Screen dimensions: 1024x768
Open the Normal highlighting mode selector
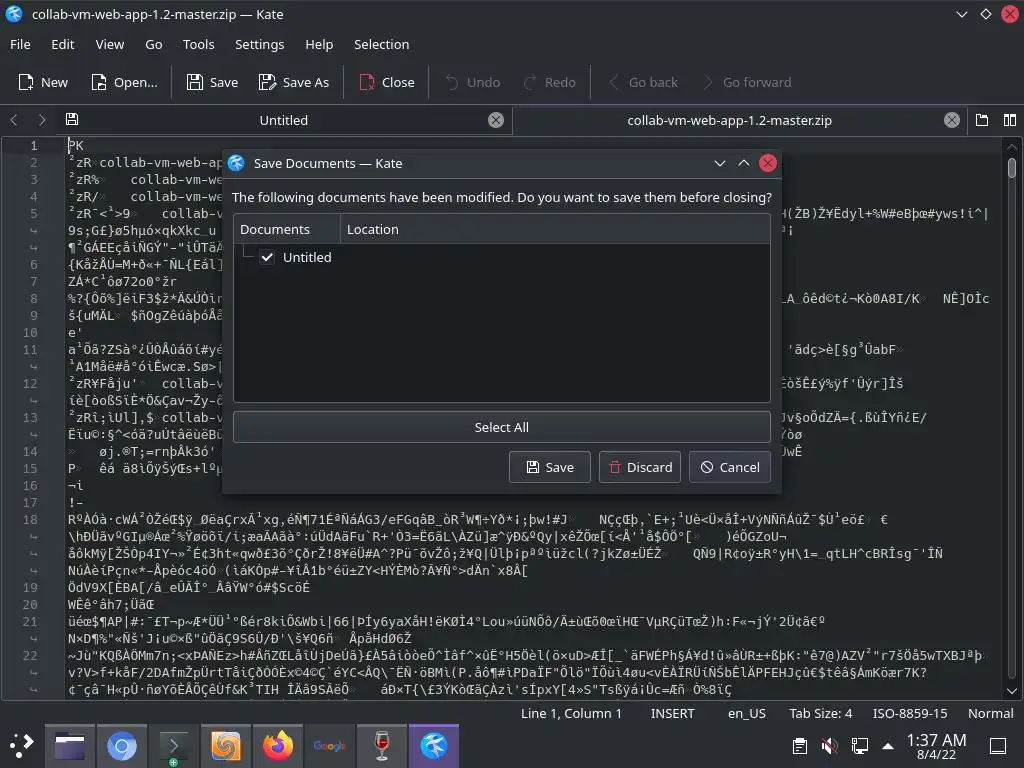(991, 713)
